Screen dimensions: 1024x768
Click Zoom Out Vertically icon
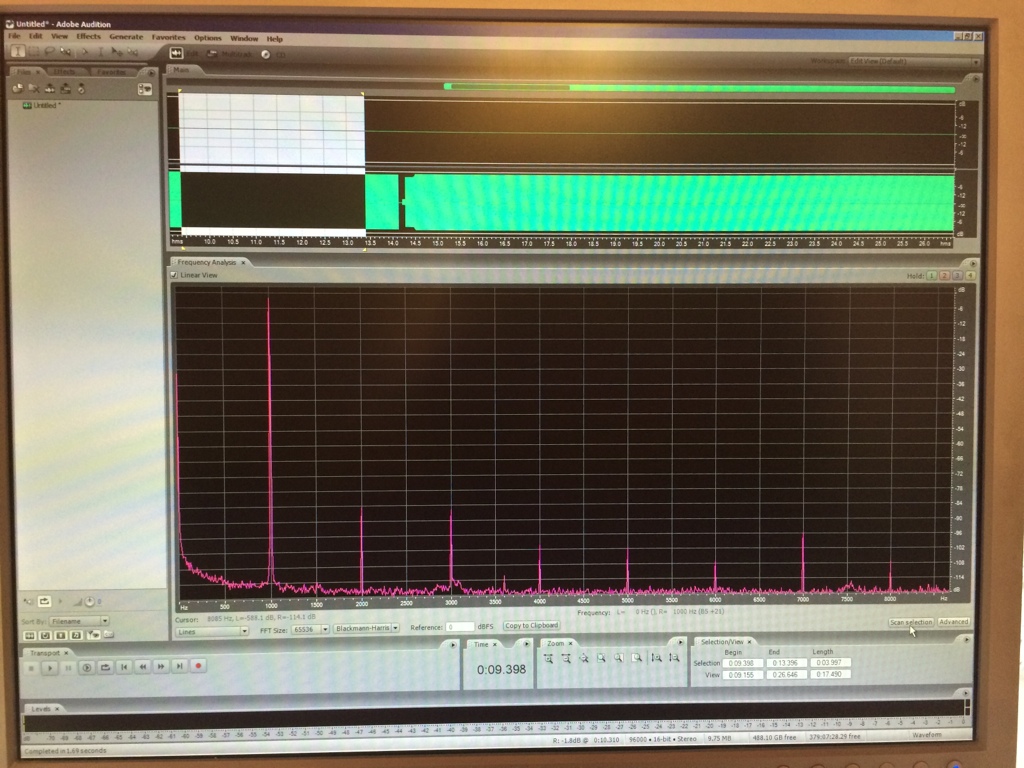[675, 658]
